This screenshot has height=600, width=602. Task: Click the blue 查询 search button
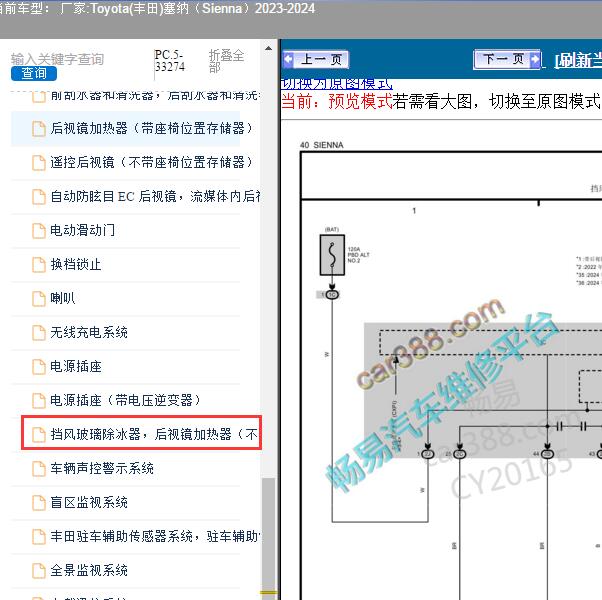(x=34, y=73)
